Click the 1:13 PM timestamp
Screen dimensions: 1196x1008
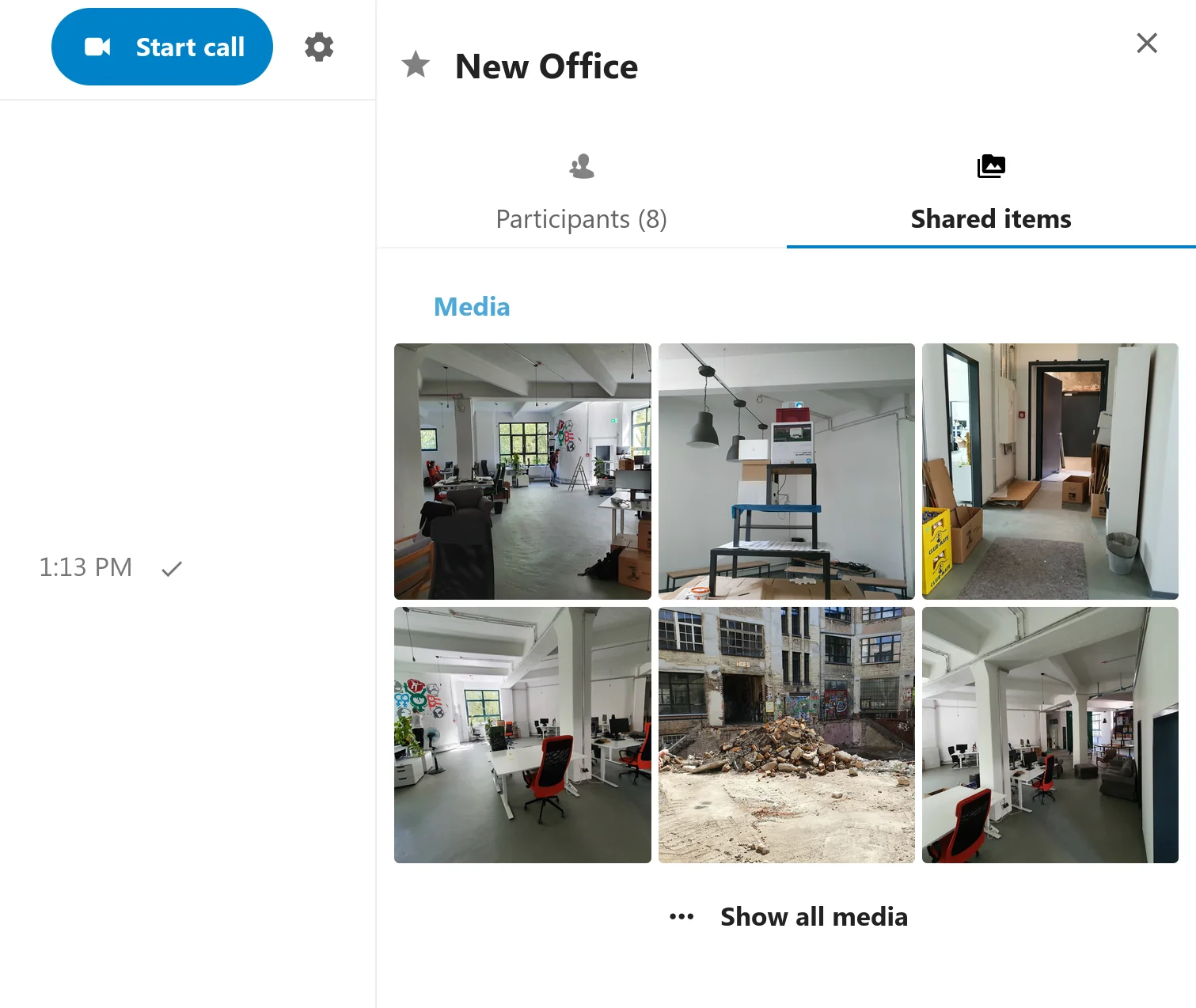[85, 567]
